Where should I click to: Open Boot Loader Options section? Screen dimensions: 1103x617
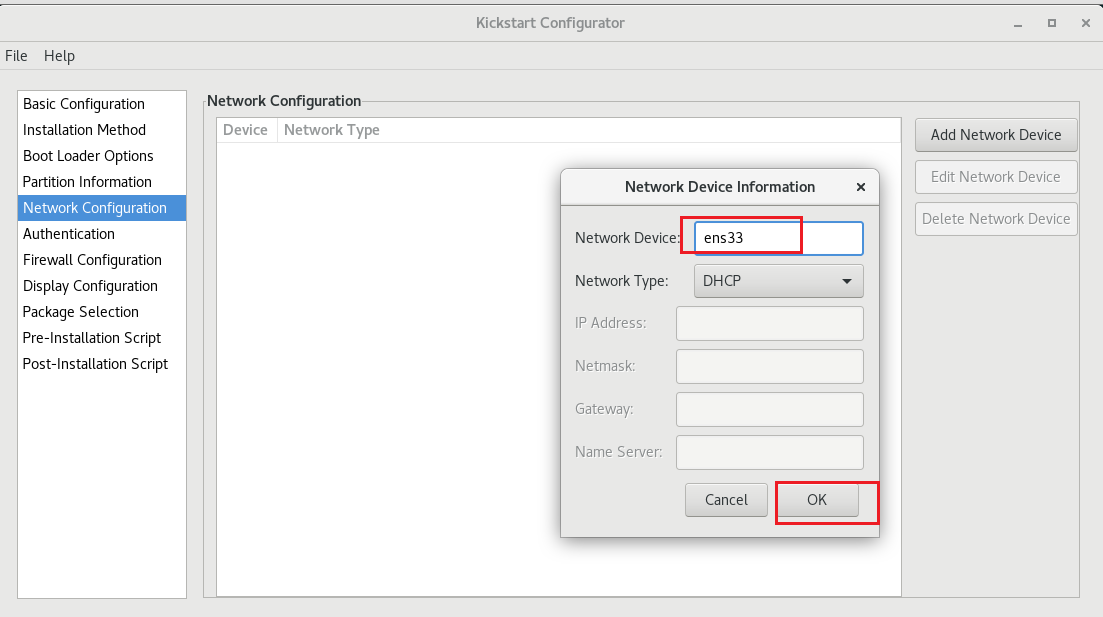88,156
